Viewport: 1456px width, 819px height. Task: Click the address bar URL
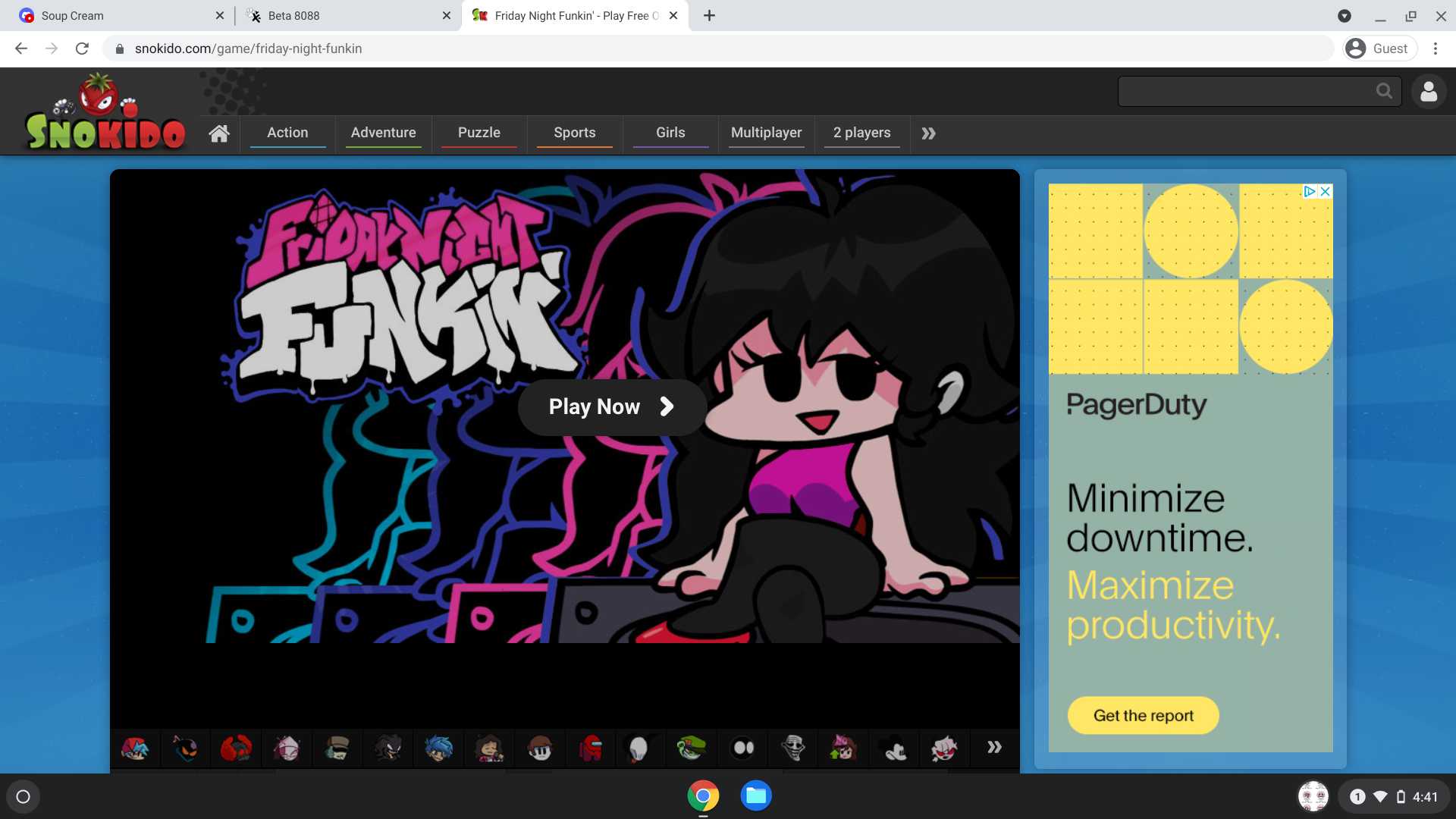tap(248, 49)
